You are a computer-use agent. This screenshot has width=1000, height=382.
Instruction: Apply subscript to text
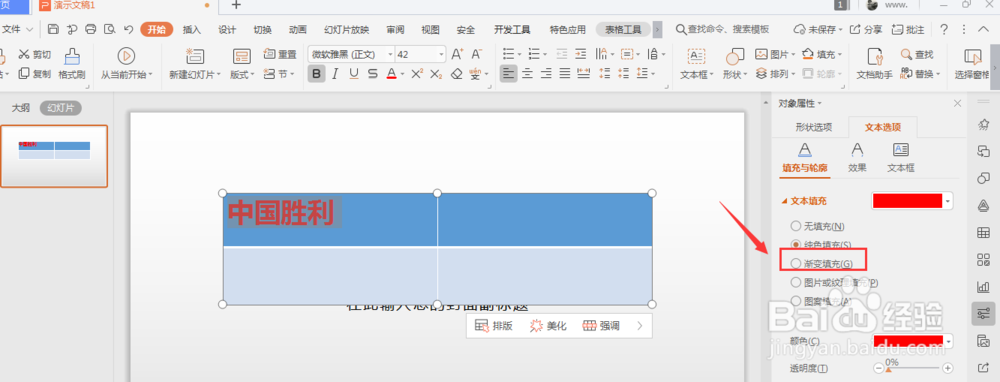click(x=436, y=74)
